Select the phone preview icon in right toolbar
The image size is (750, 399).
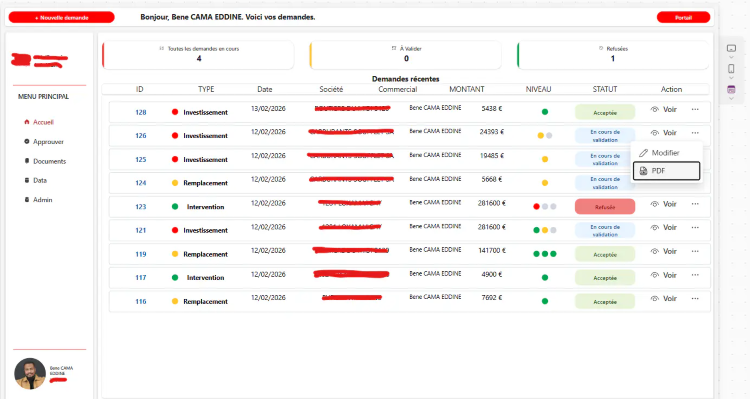[x=731, y=69]
